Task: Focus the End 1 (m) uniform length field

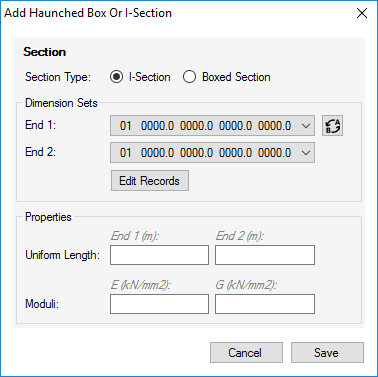Action: [x=159, y=255]
